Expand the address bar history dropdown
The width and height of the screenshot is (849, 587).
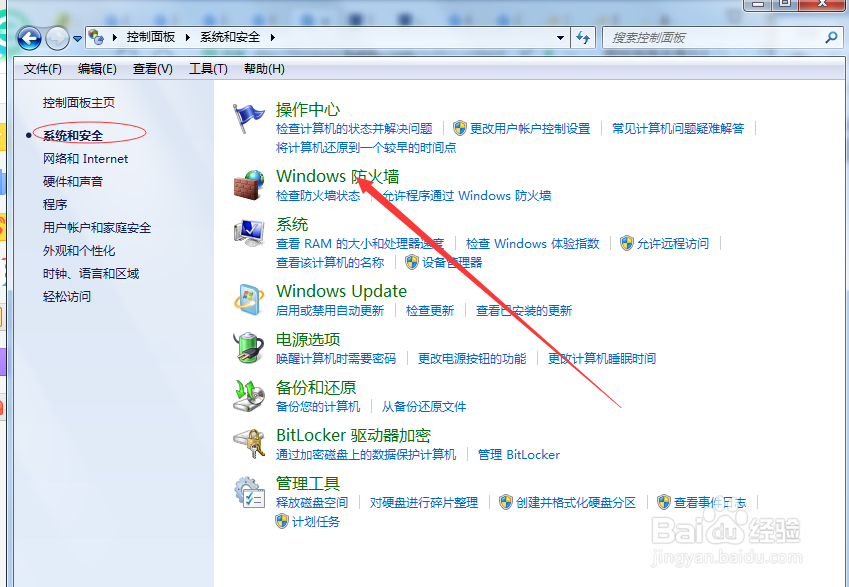click(x=560, y=37)
